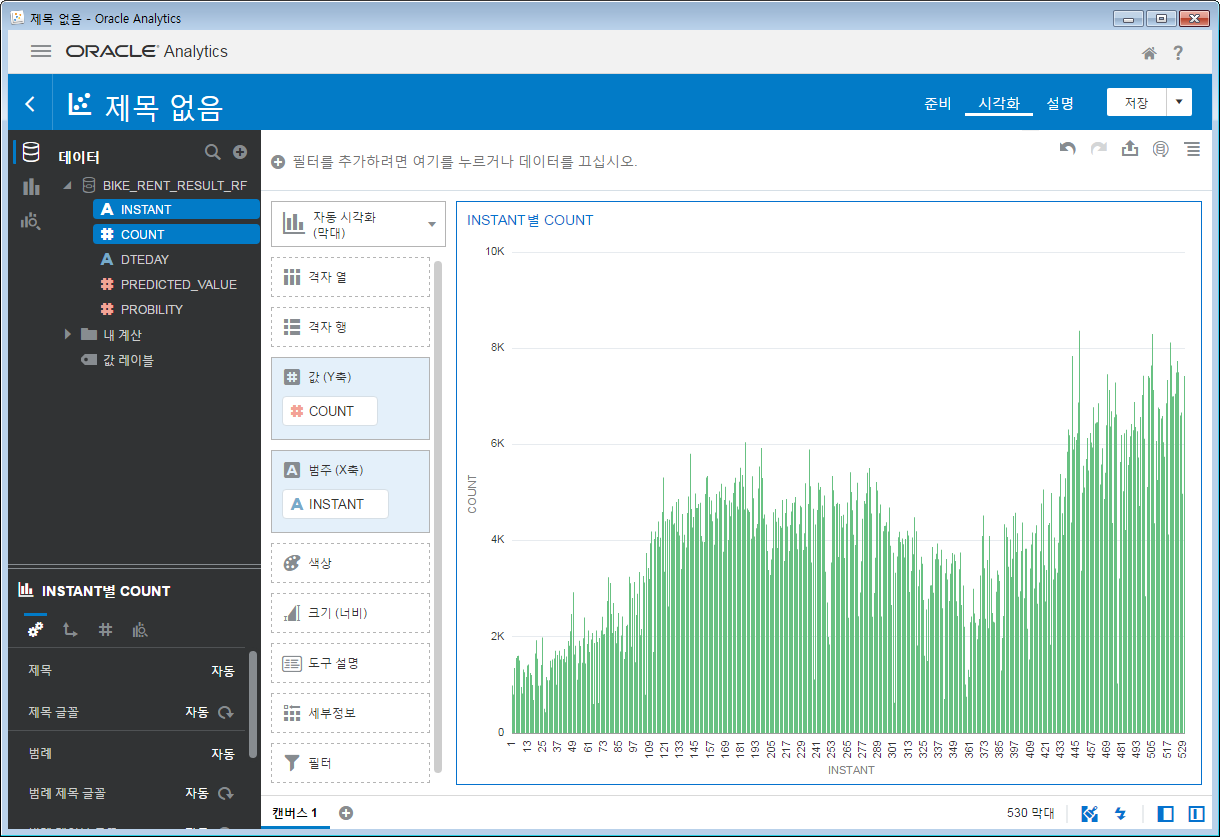
Task: Click the Tooltip drop target
Action: [x=350, y=663]
